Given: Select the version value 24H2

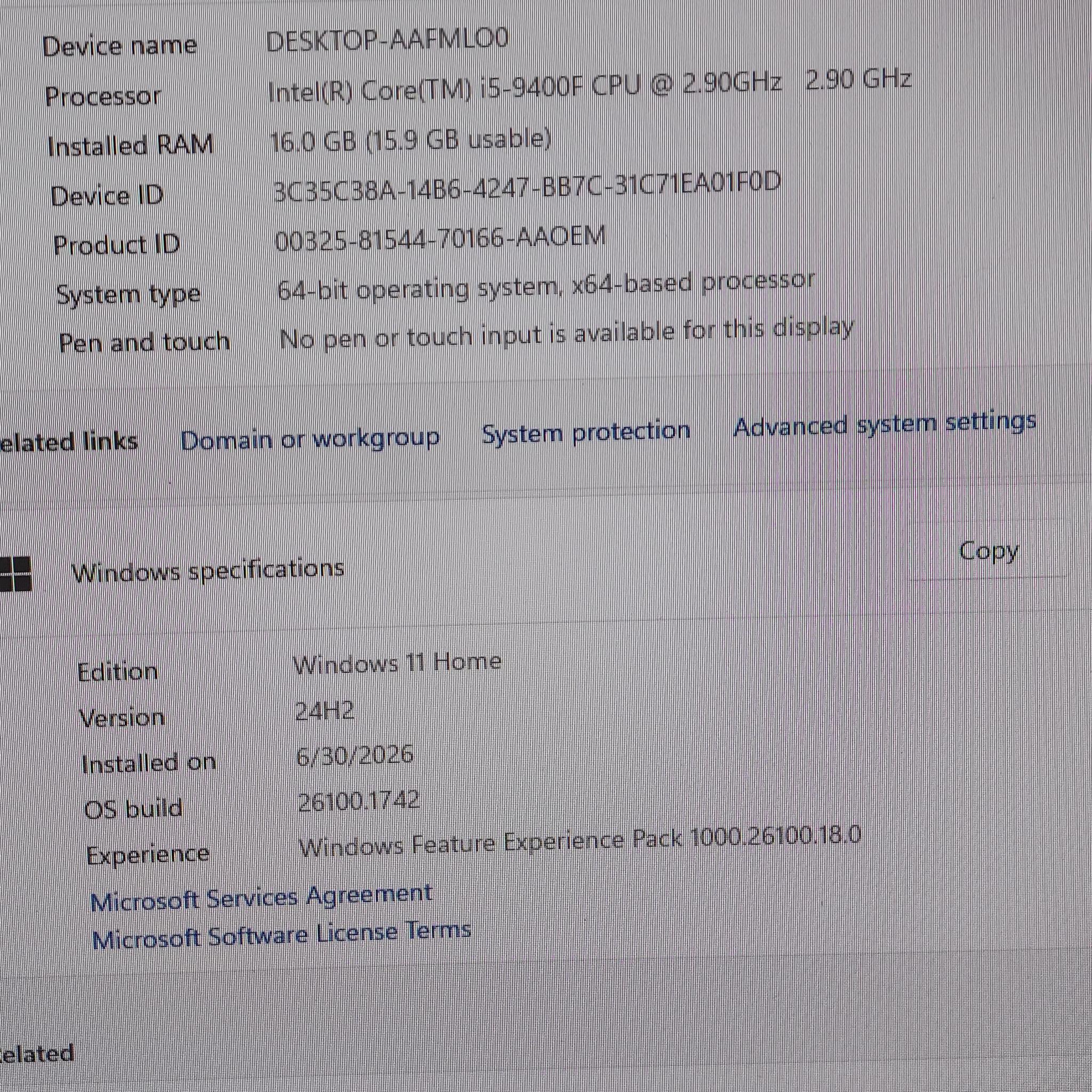Looking at the screenshot, I should coord(325,712).
